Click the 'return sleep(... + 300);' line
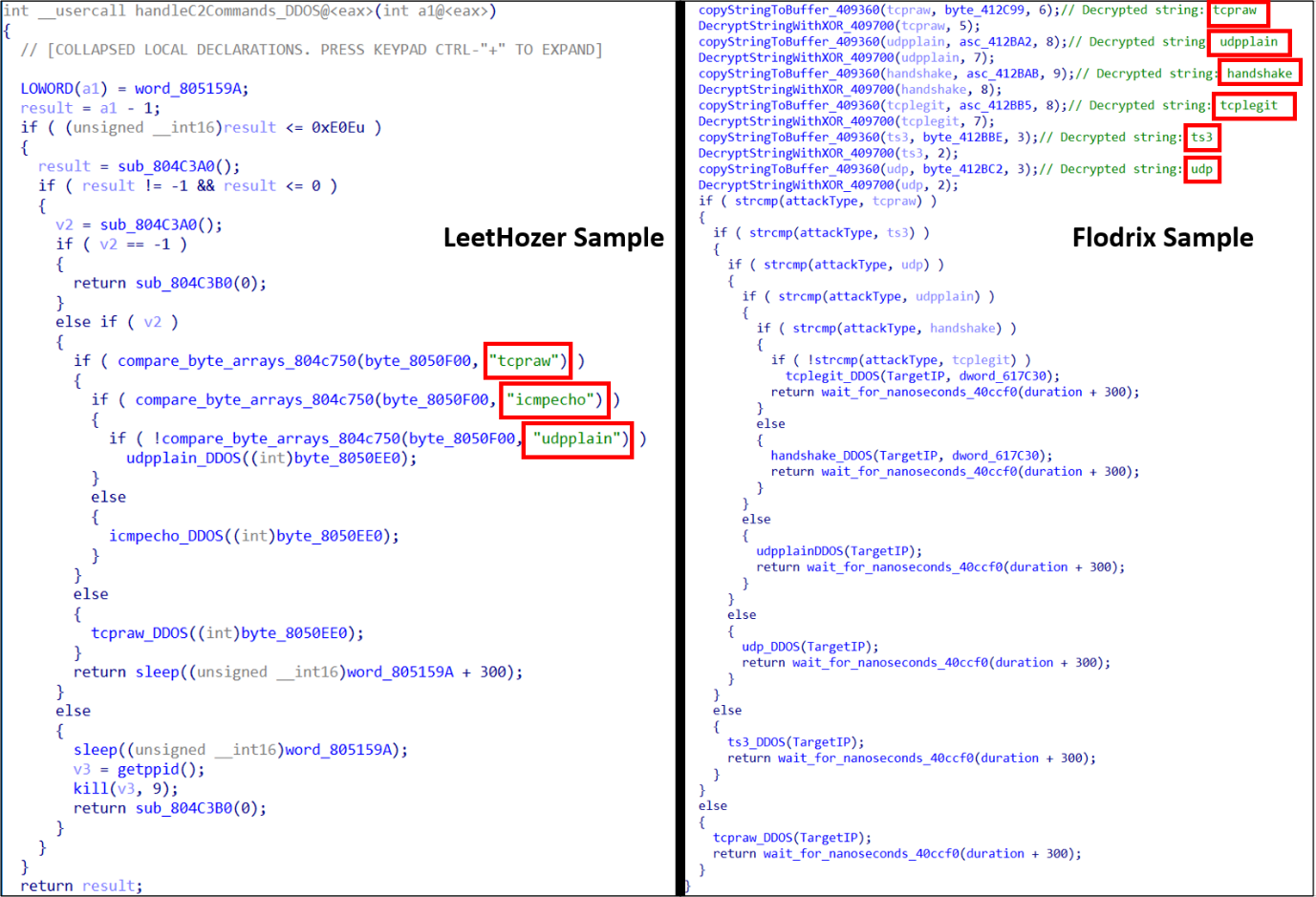This screenshot has height=897, width=1316. 298,673
